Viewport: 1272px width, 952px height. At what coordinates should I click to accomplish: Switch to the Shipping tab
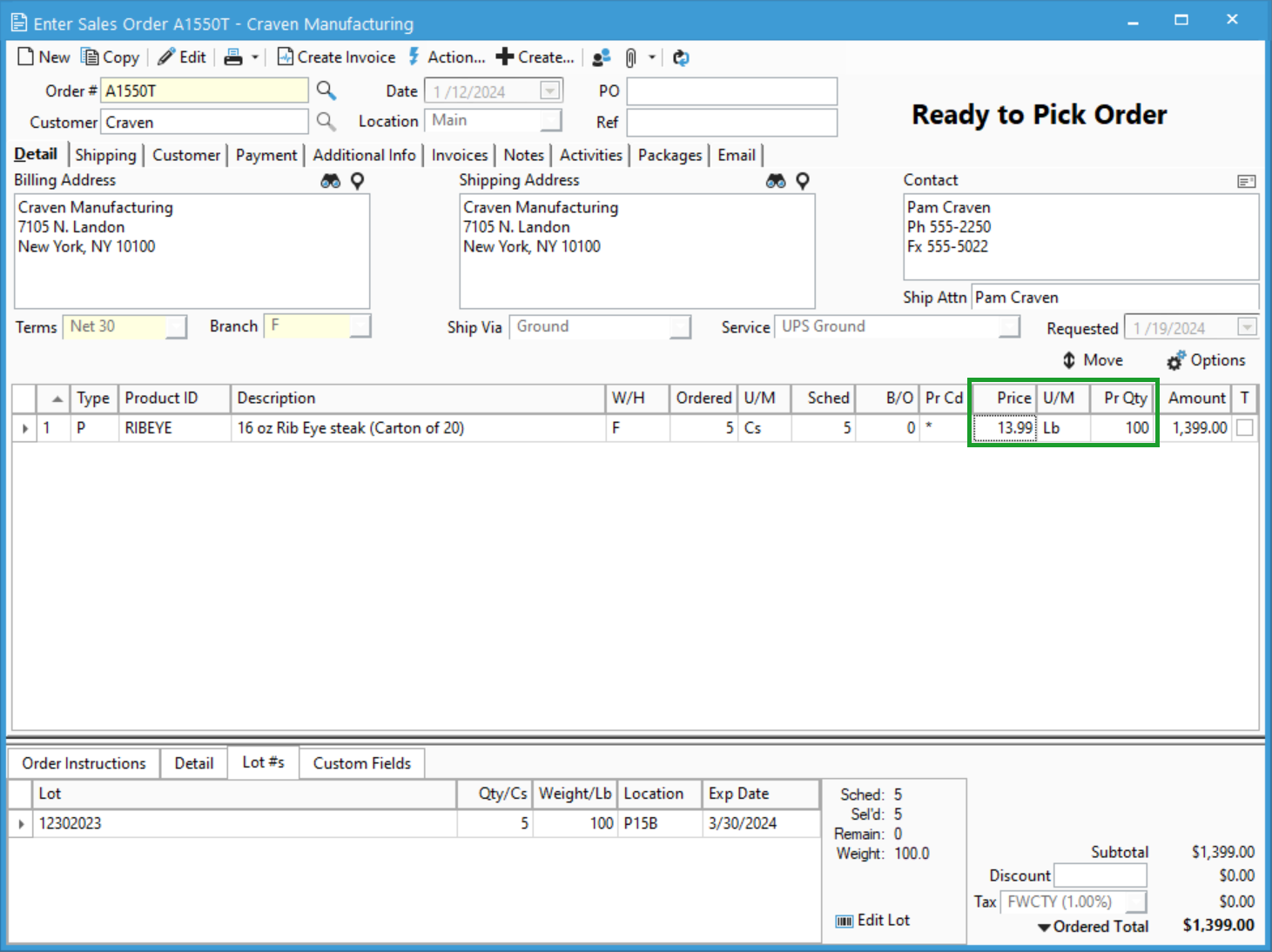point(105,155)
